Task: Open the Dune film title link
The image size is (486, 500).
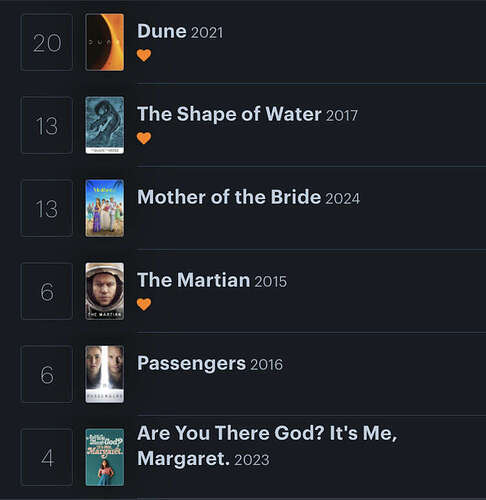Action: click(162, 31)
